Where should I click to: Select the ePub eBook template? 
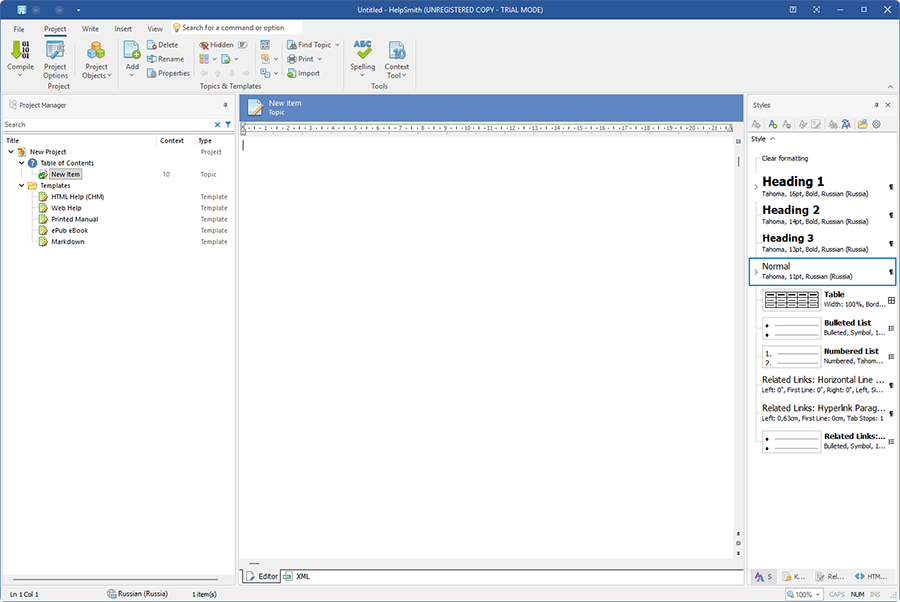[x=69, y=231]
